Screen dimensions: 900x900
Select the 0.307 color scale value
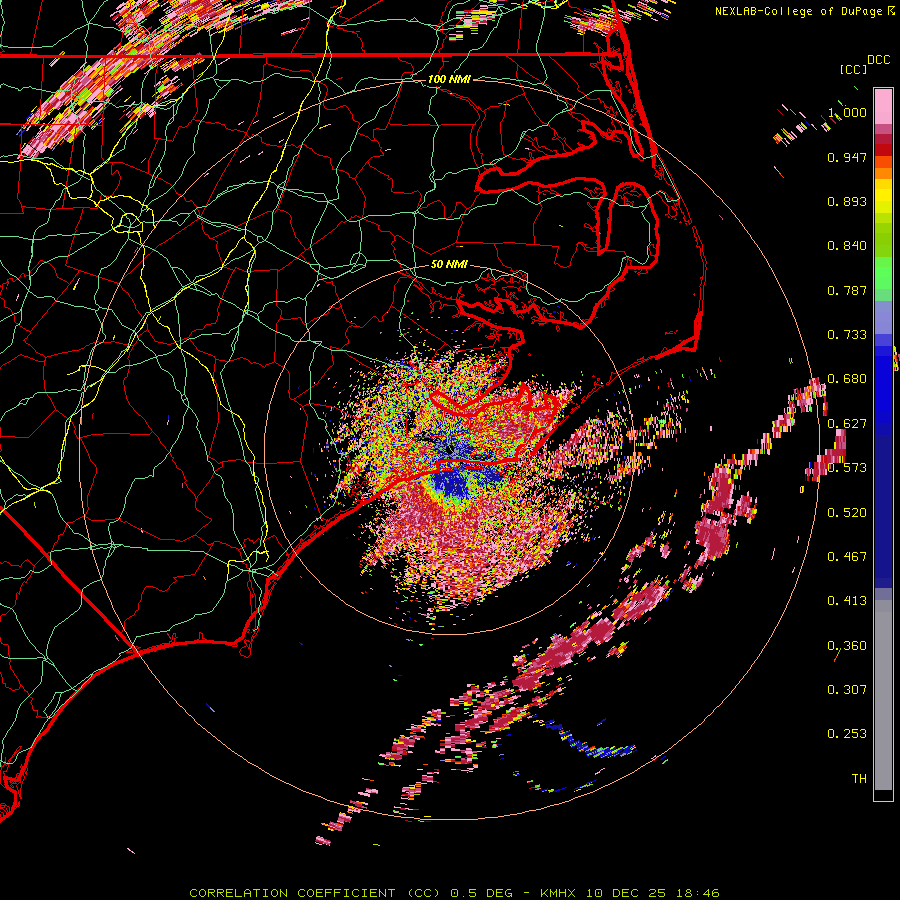click(x=847, y=690)
